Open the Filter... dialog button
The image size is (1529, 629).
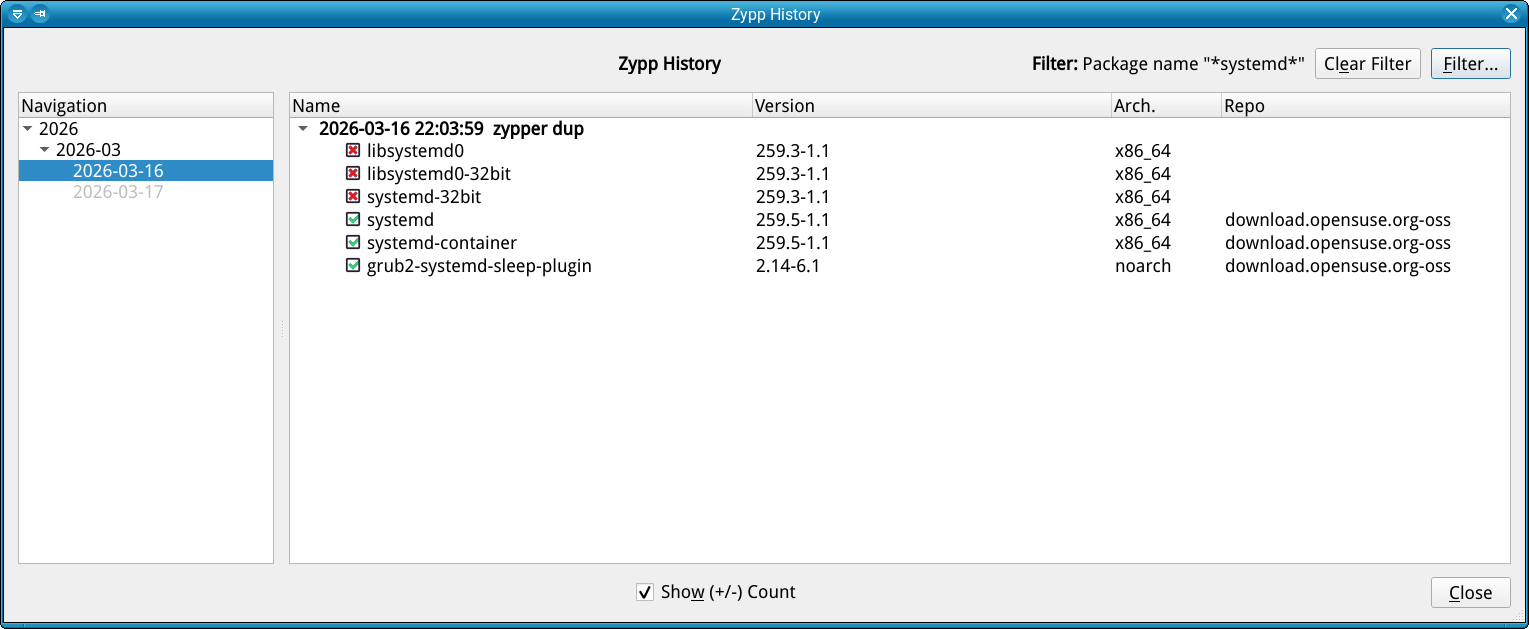1469,64
